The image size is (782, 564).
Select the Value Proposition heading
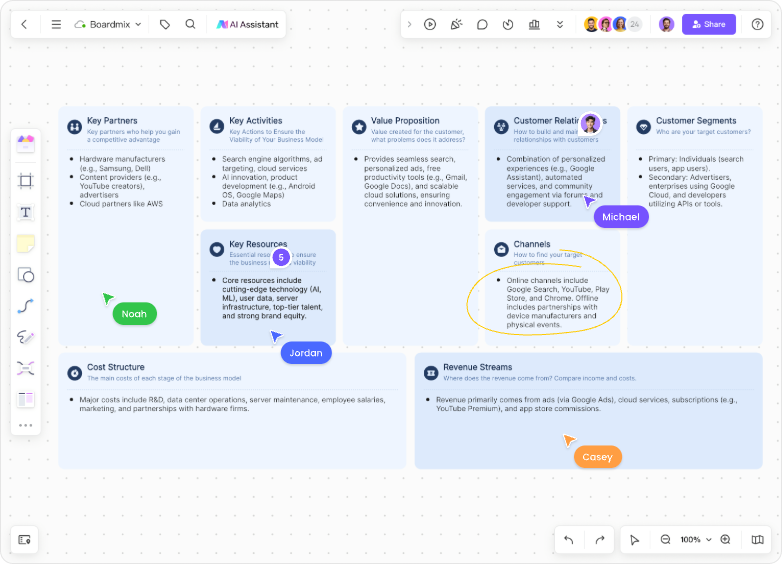click(x=405, y=121)
